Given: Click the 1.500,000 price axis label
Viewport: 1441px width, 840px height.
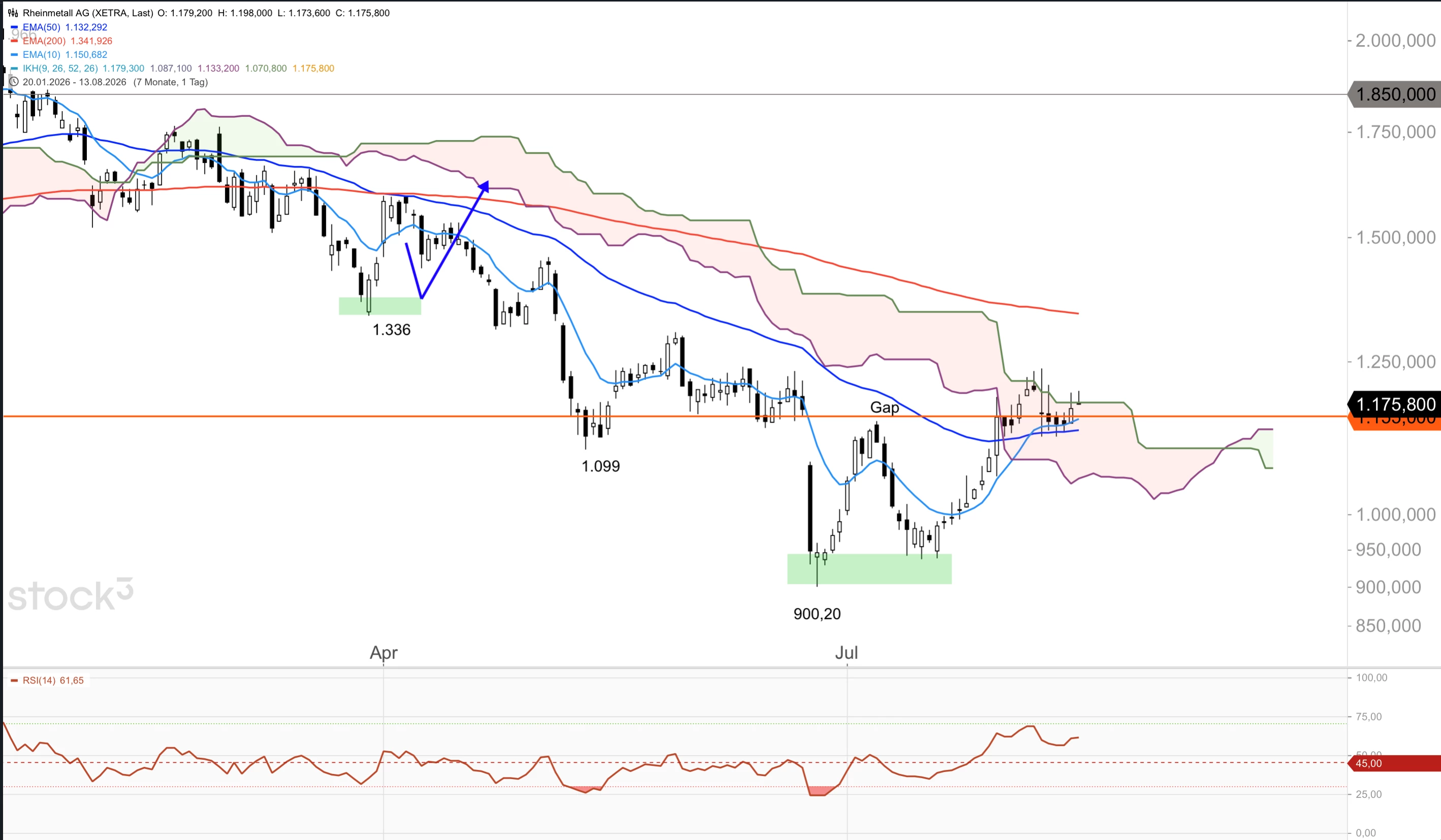Looking at the screenshot, I should [1395, 237].
